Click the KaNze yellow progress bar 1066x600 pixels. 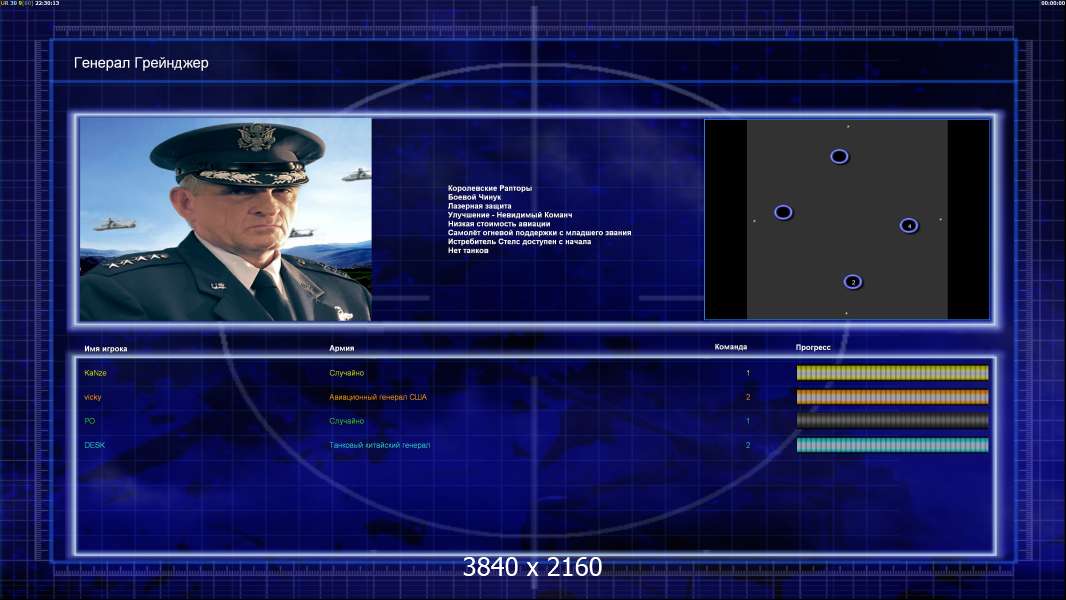[892, 372]
